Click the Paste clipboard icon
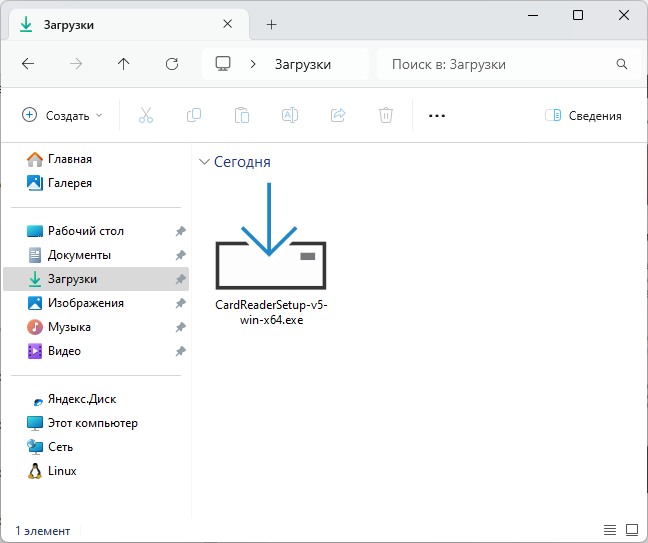The height and width of the screenshot is (543, 648). pos(242,116)
